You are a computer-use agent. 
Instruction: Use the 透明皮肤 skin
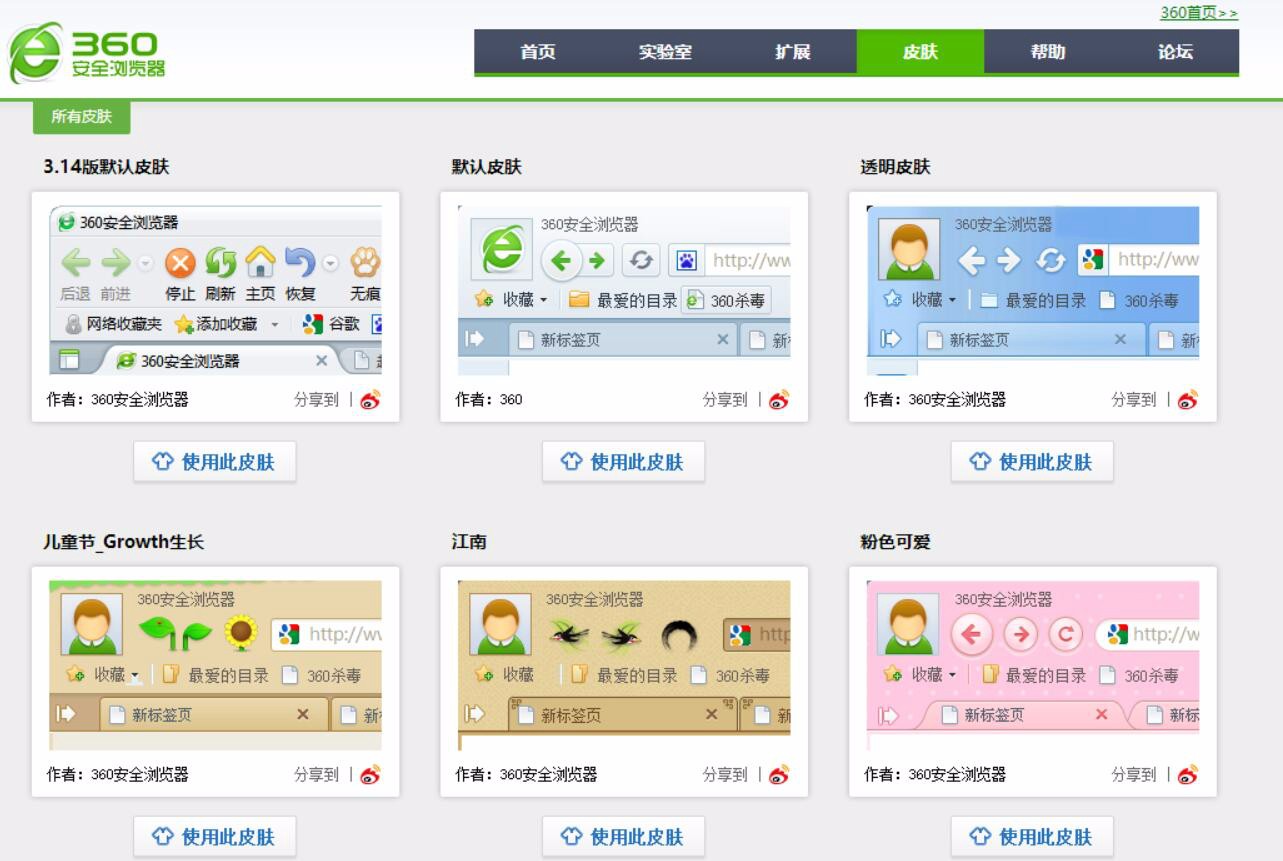(x=1032, y=462)
